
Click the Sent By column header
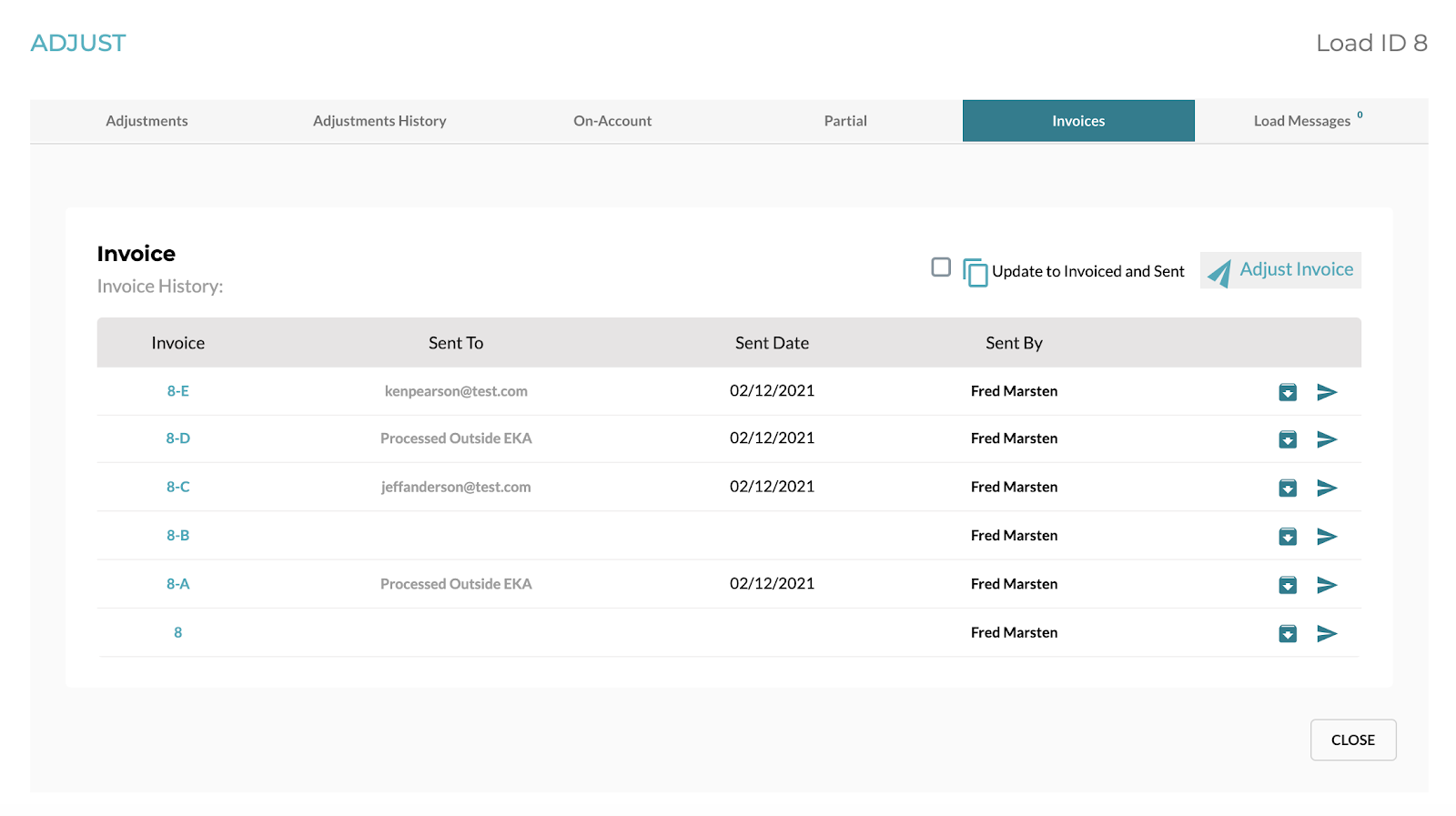[x=1014, y=343]
